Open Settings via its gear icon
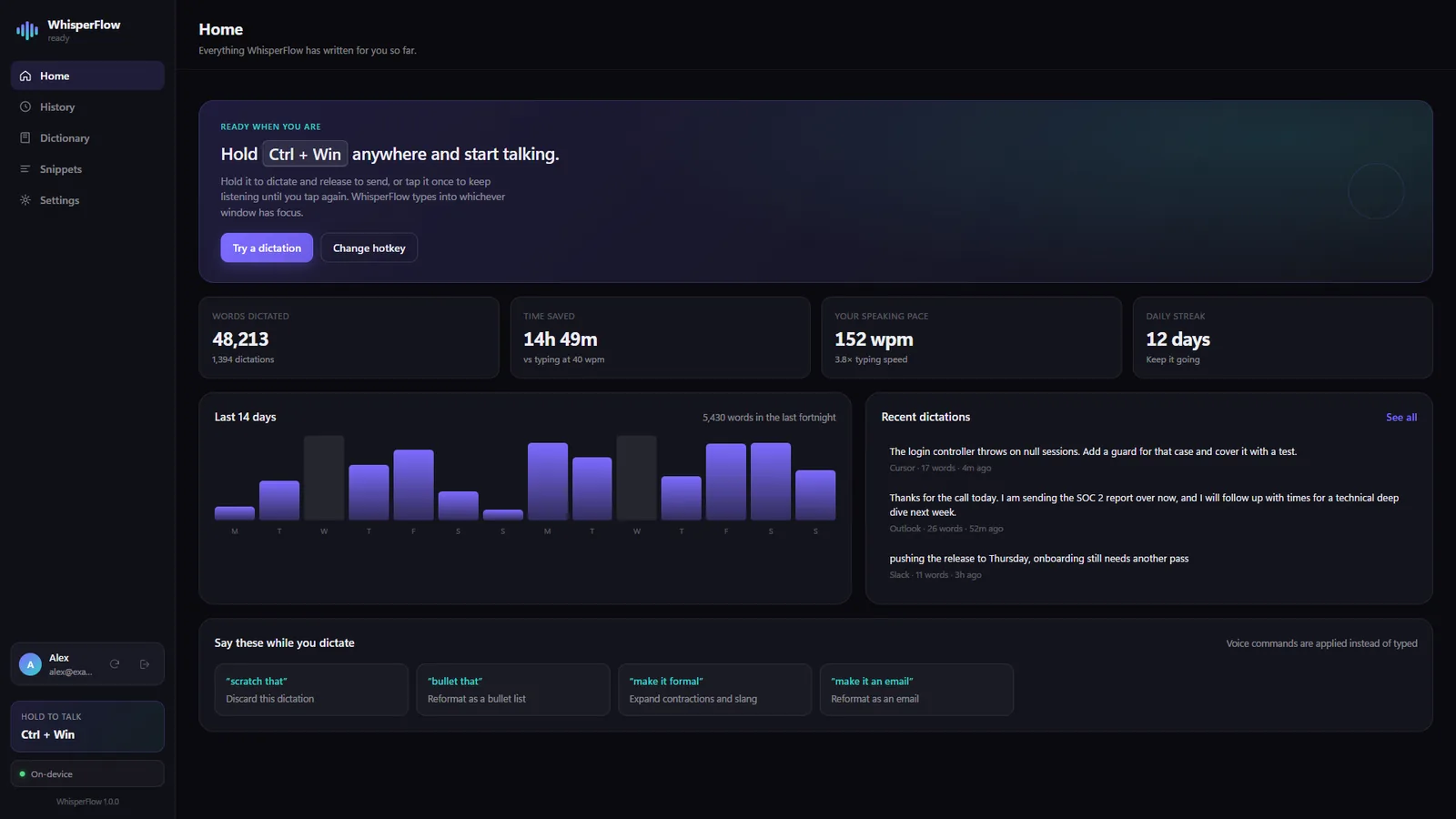 pyautogui.click(x=25, y=200)
